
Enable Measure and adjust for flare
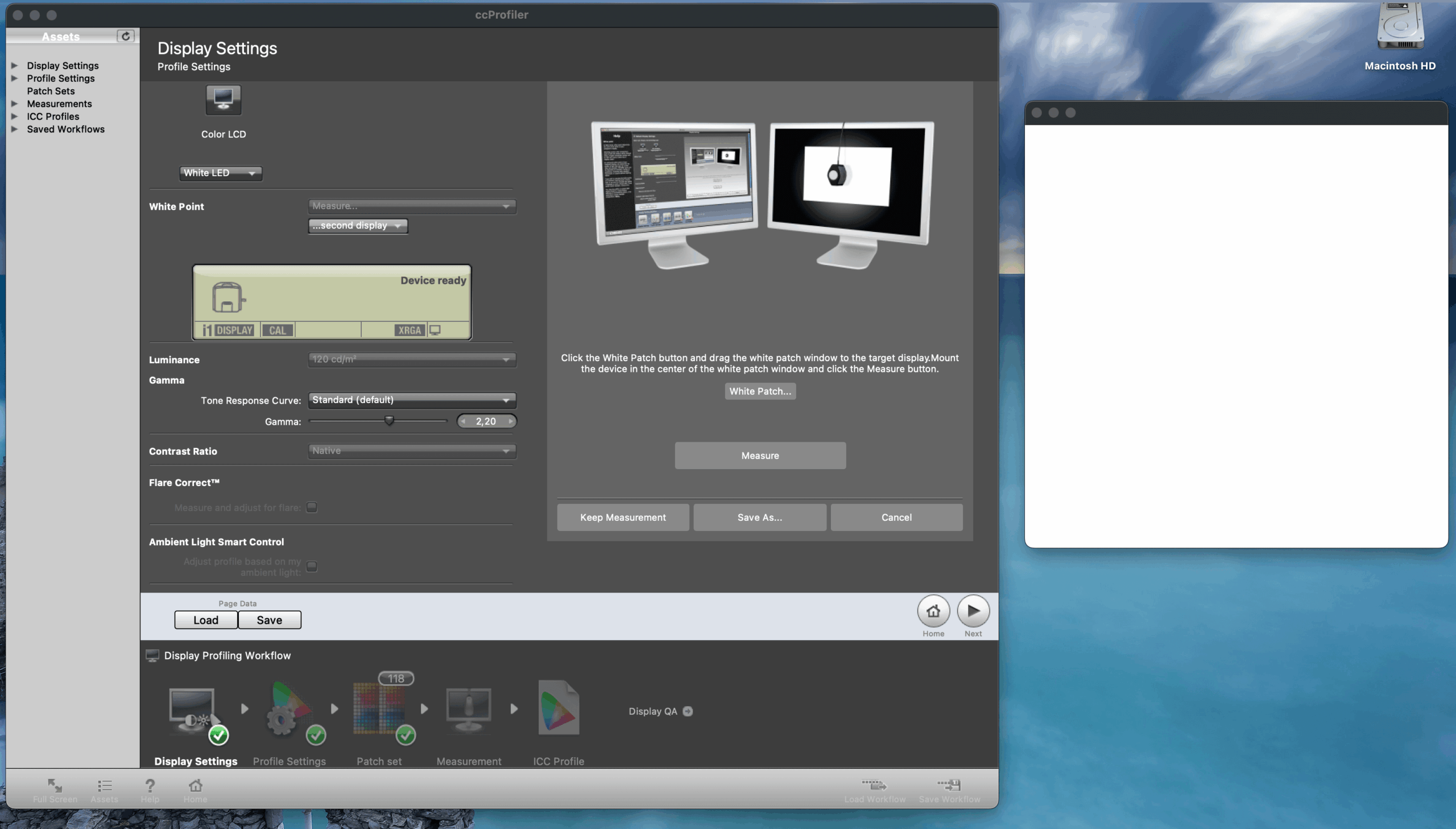click(312, 507)
